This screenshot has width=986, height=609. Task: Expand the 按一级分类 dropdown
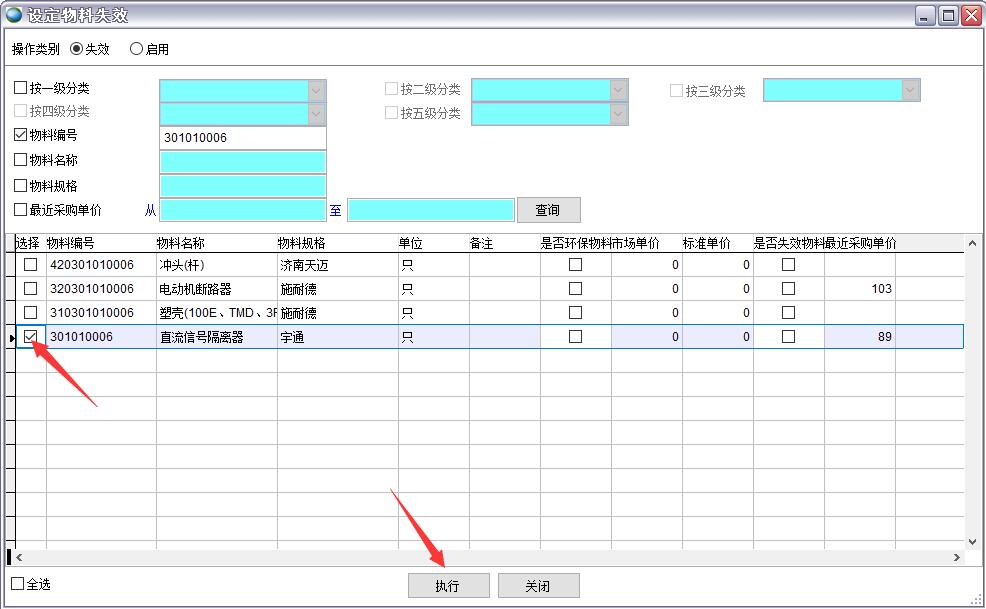pyautogui.click(x=316, y=90)
